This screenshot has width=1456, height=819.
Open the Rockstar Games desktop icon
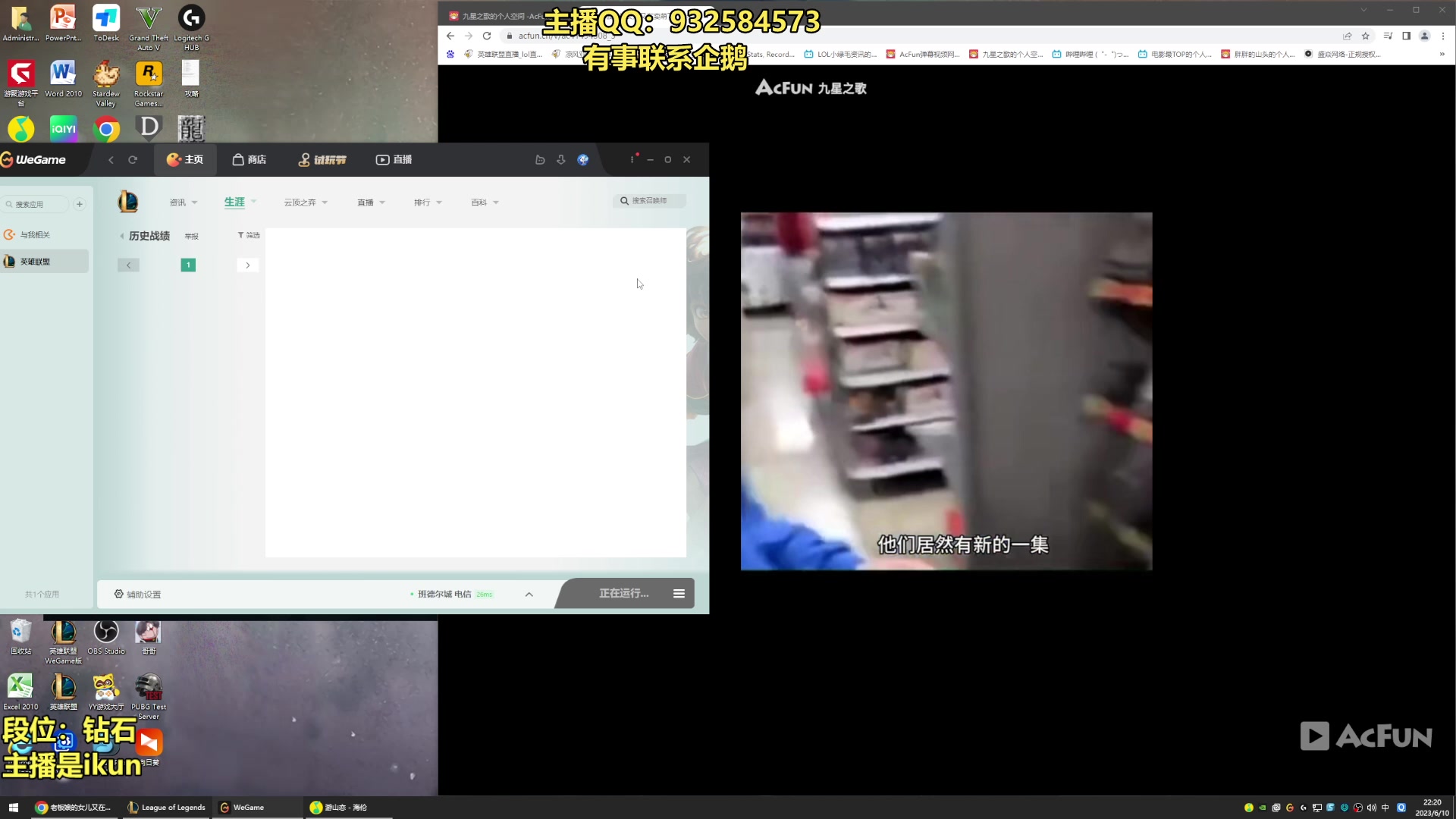149,84
